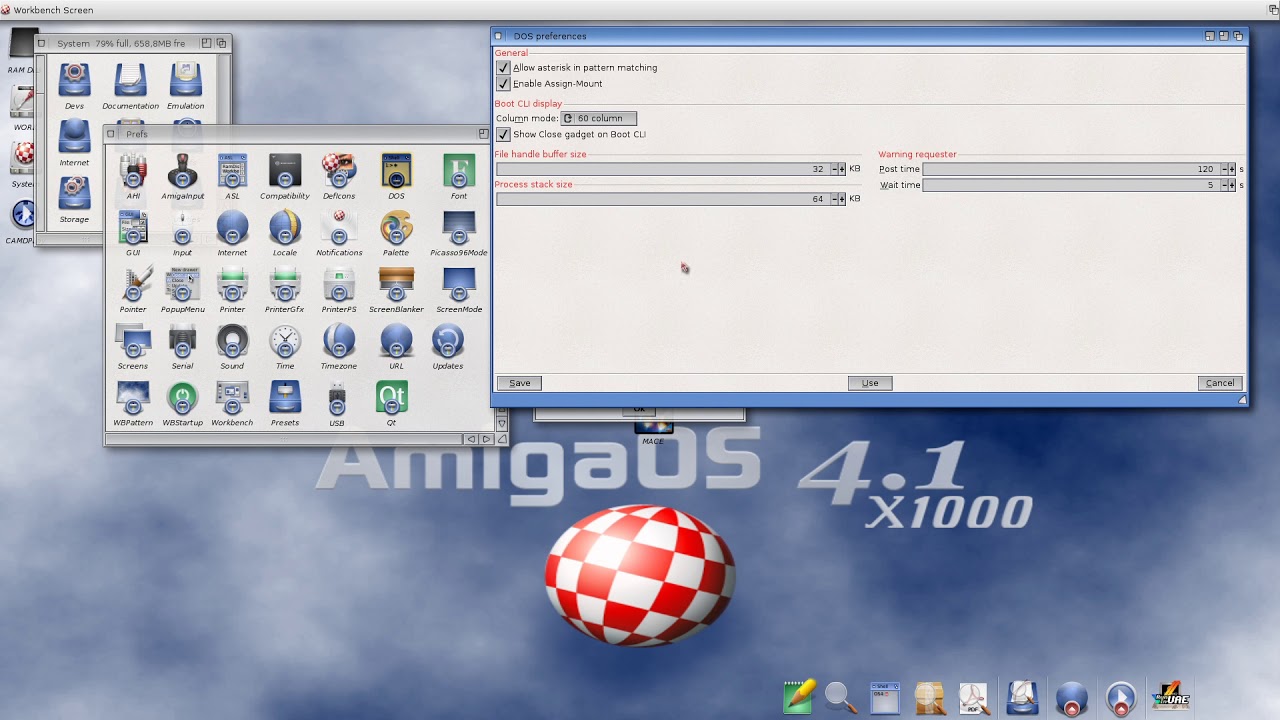Open the ScreenBlanker prefs icon

[x=396, y=285]
